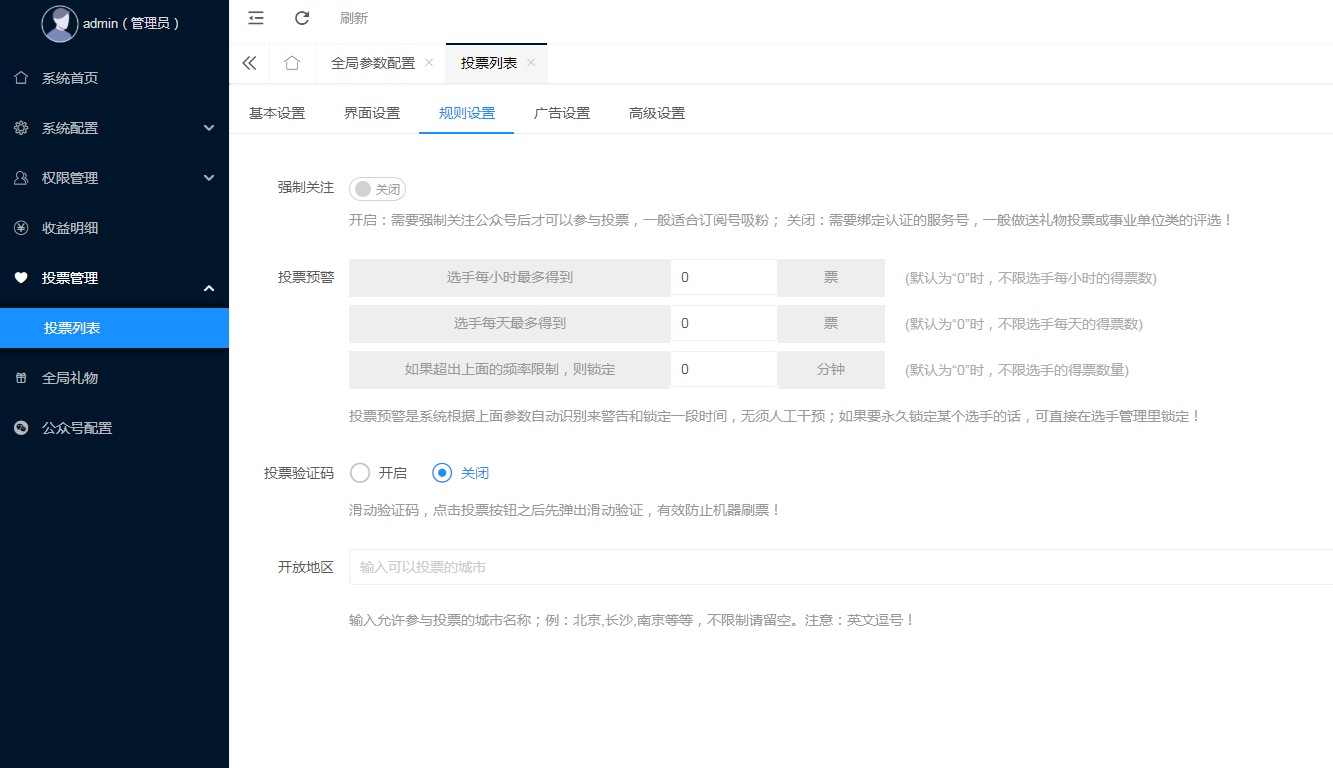Image resolution: width=1333 pixels, height=768 pixels.
Task: Switch to 广告设置 tab
Action: 562,113
